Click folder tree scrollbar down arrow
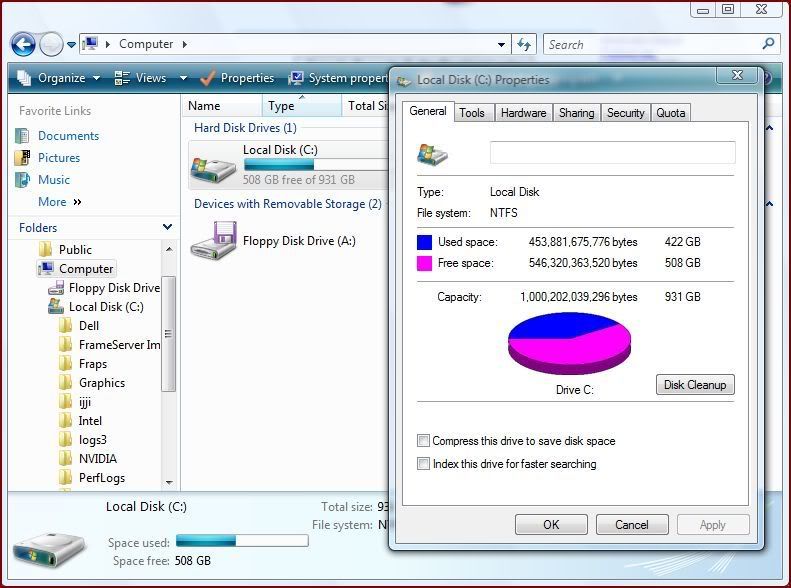The image size is (791, 588). pos(169,483)
